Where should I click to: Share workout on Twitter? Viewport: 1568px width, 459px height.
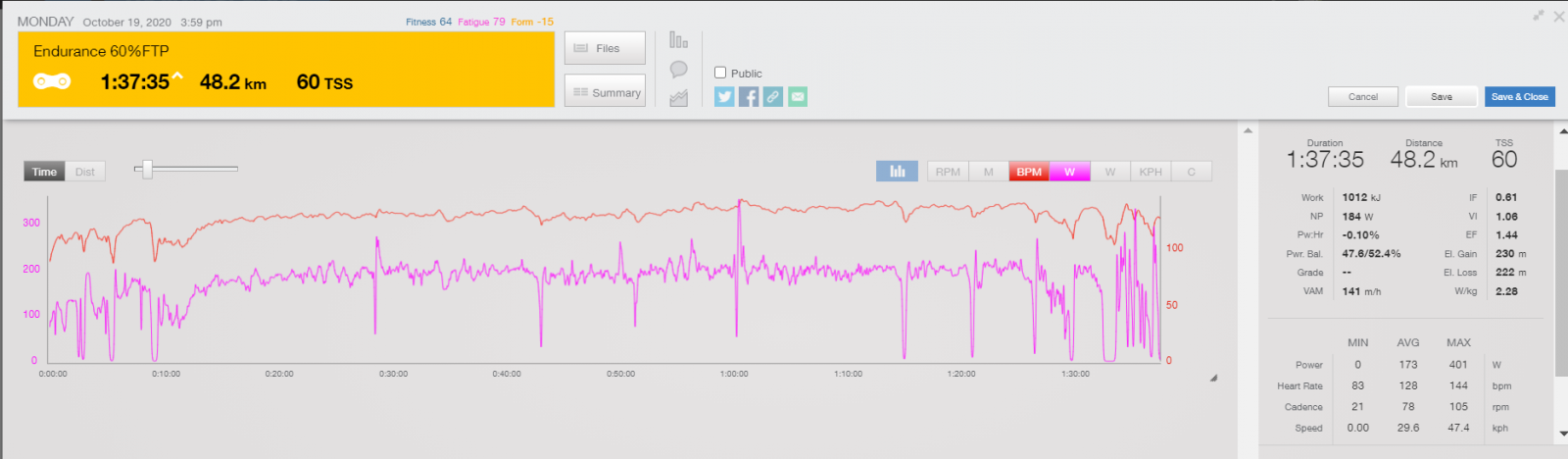724,97
